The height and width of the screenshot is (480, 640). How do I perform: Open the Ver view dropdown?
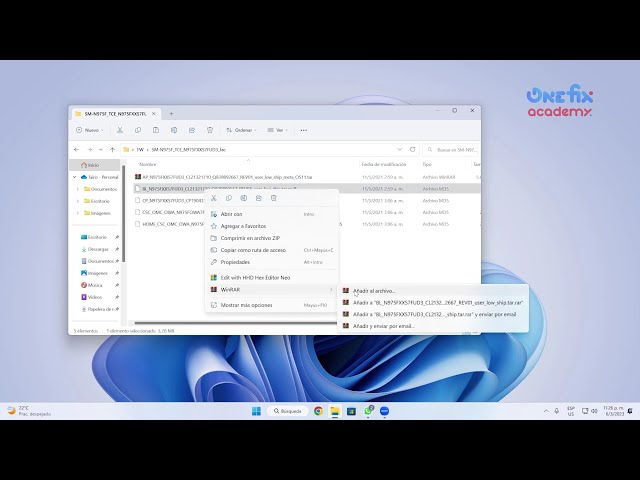(x=278, y=130)
